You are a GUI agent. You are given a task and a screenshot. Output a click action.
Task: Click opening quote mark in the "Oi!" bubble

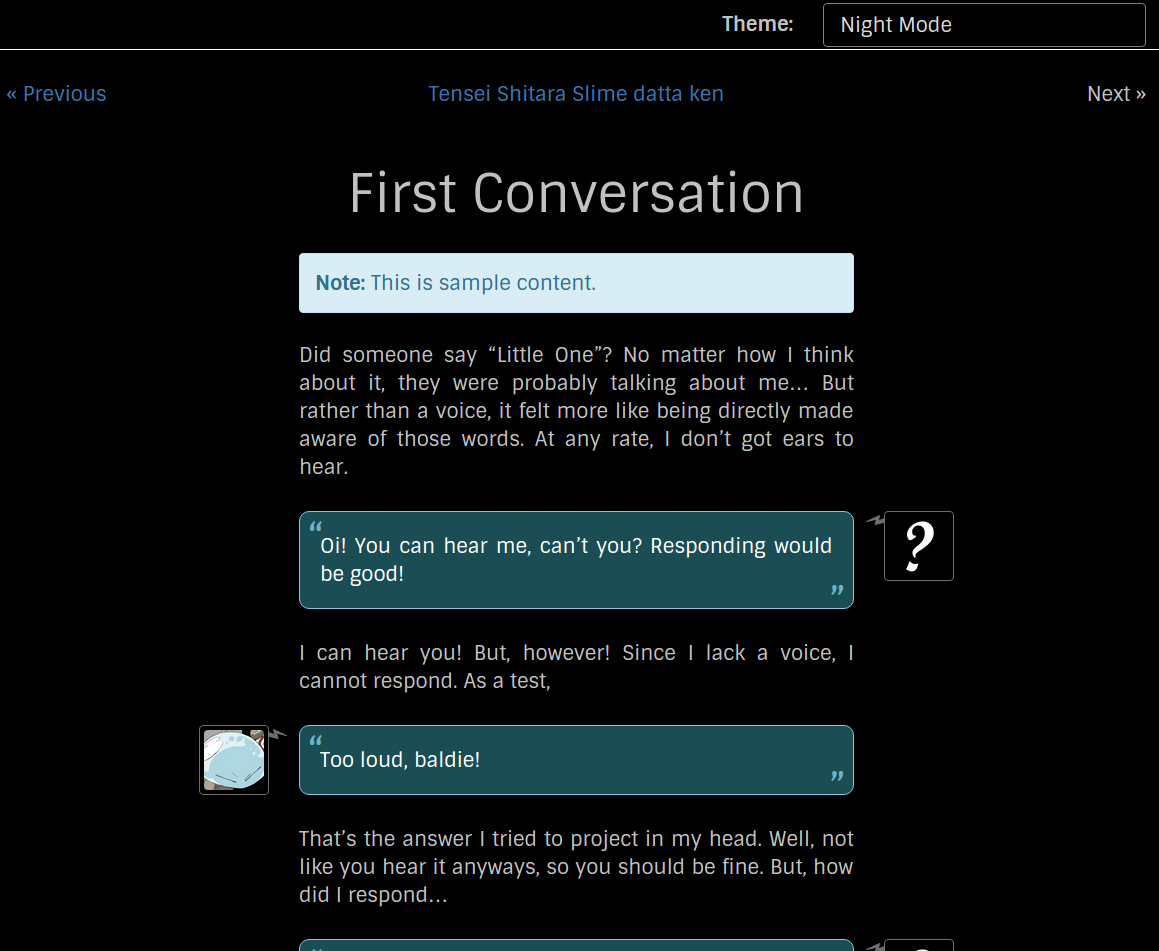pos(316,527)
